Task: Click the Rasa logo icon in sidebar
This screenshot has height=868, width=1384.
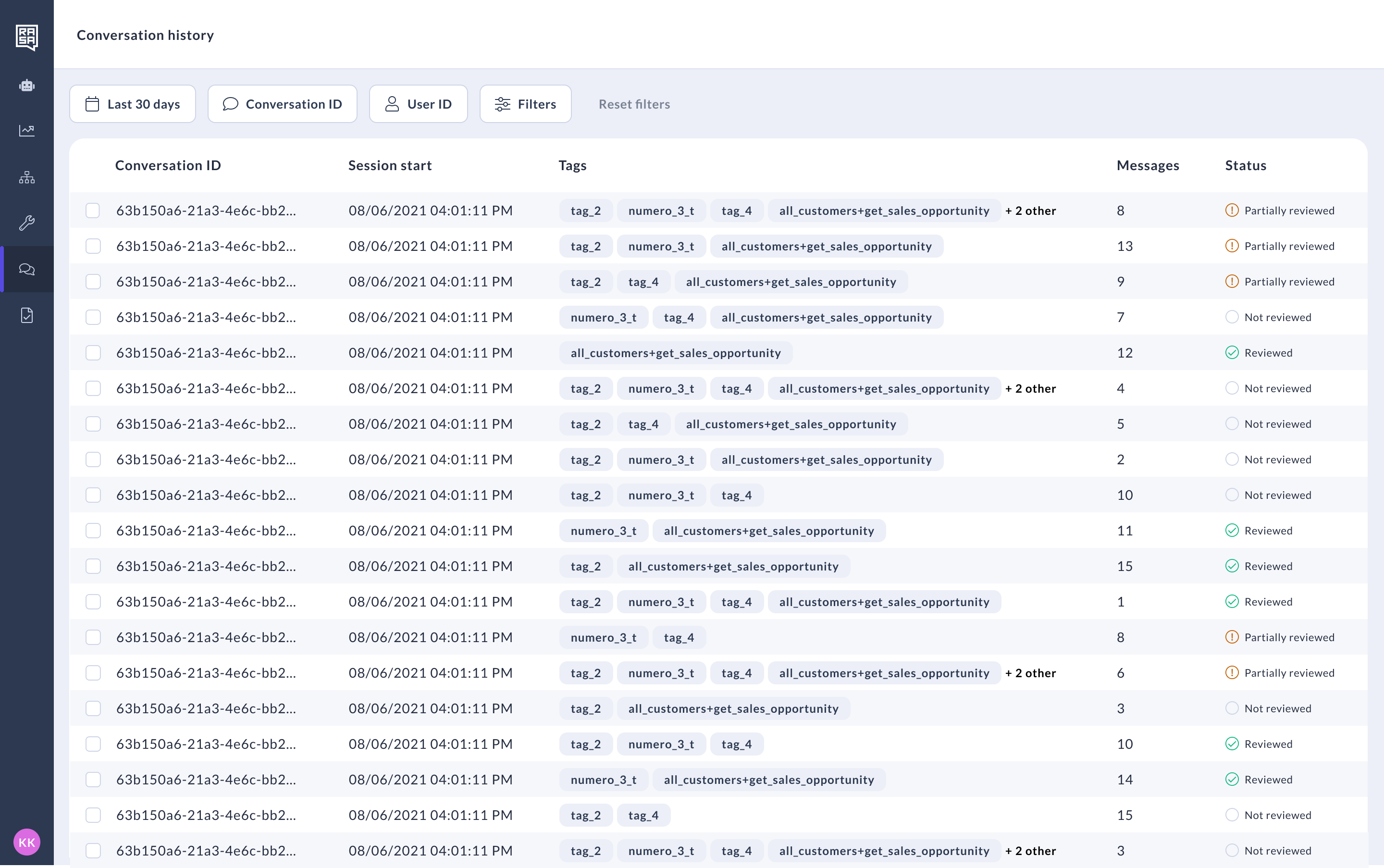Action: tap(26, 37)
